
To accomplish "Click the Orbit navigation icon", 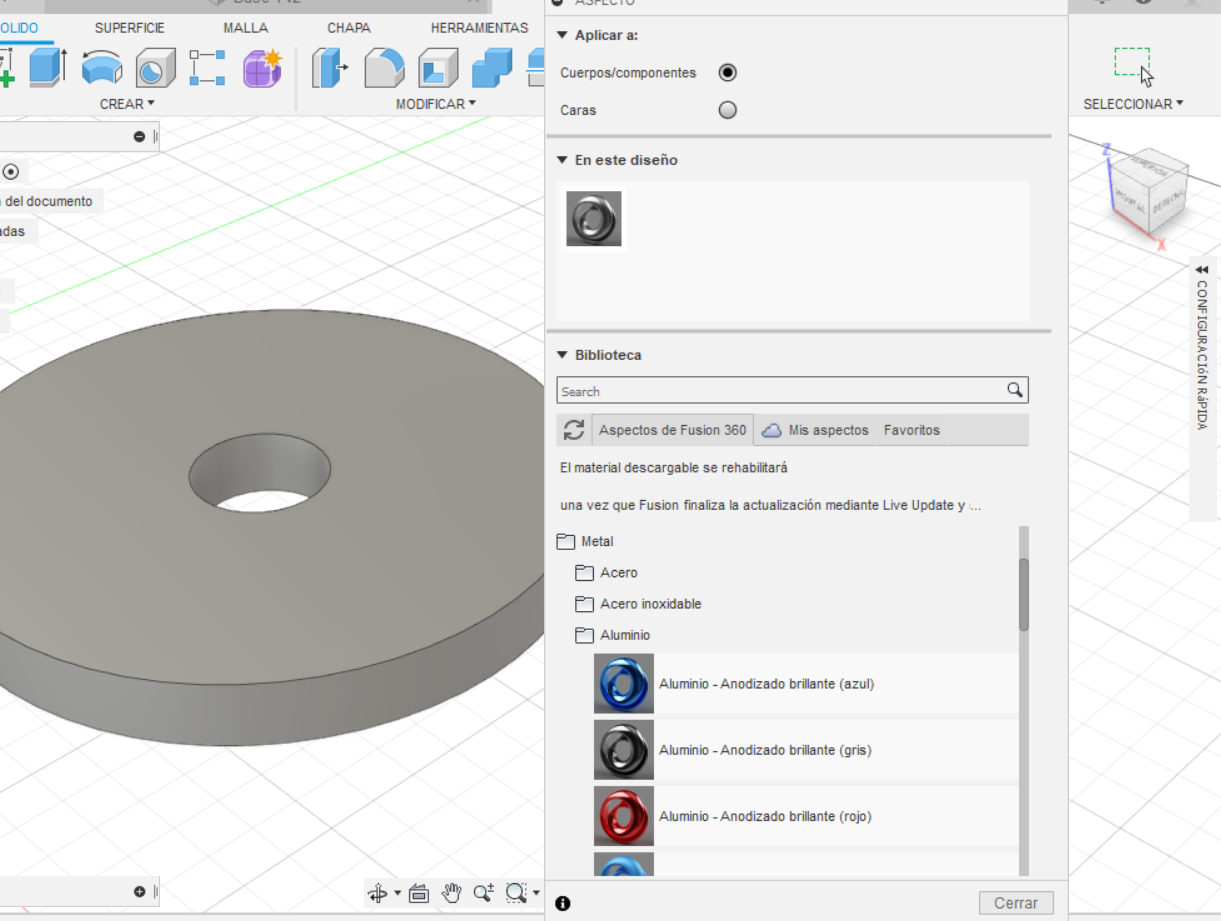I will click(x=378, y=893).
